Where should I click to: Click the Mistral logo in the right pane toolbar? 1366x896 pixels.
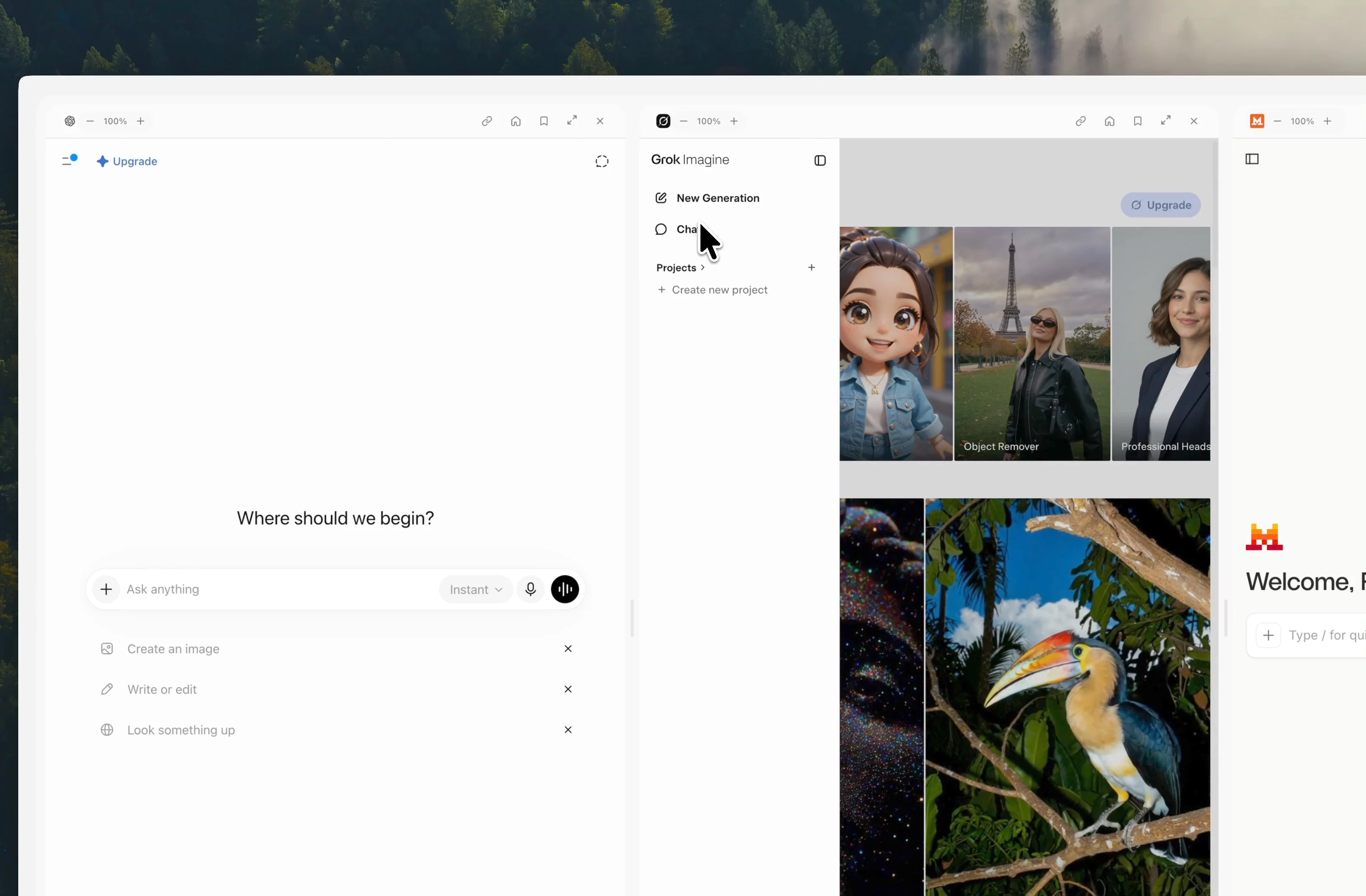pyautogui.click(x=1257, y=121)
